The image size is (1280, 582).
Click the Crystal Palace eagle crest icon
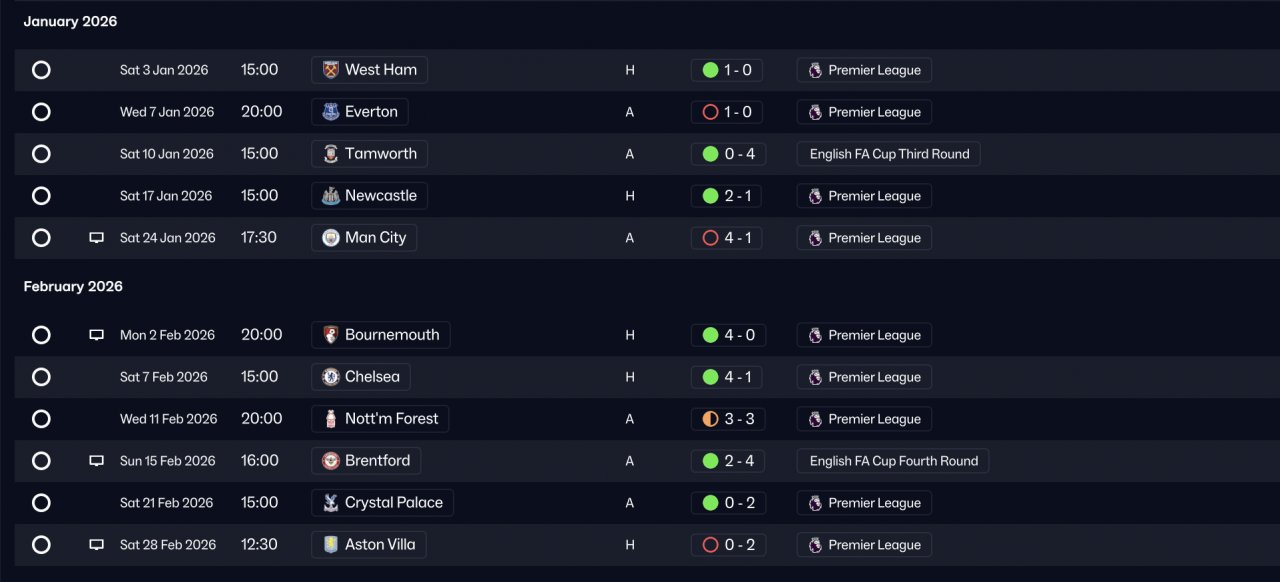[x=331, y=503]
